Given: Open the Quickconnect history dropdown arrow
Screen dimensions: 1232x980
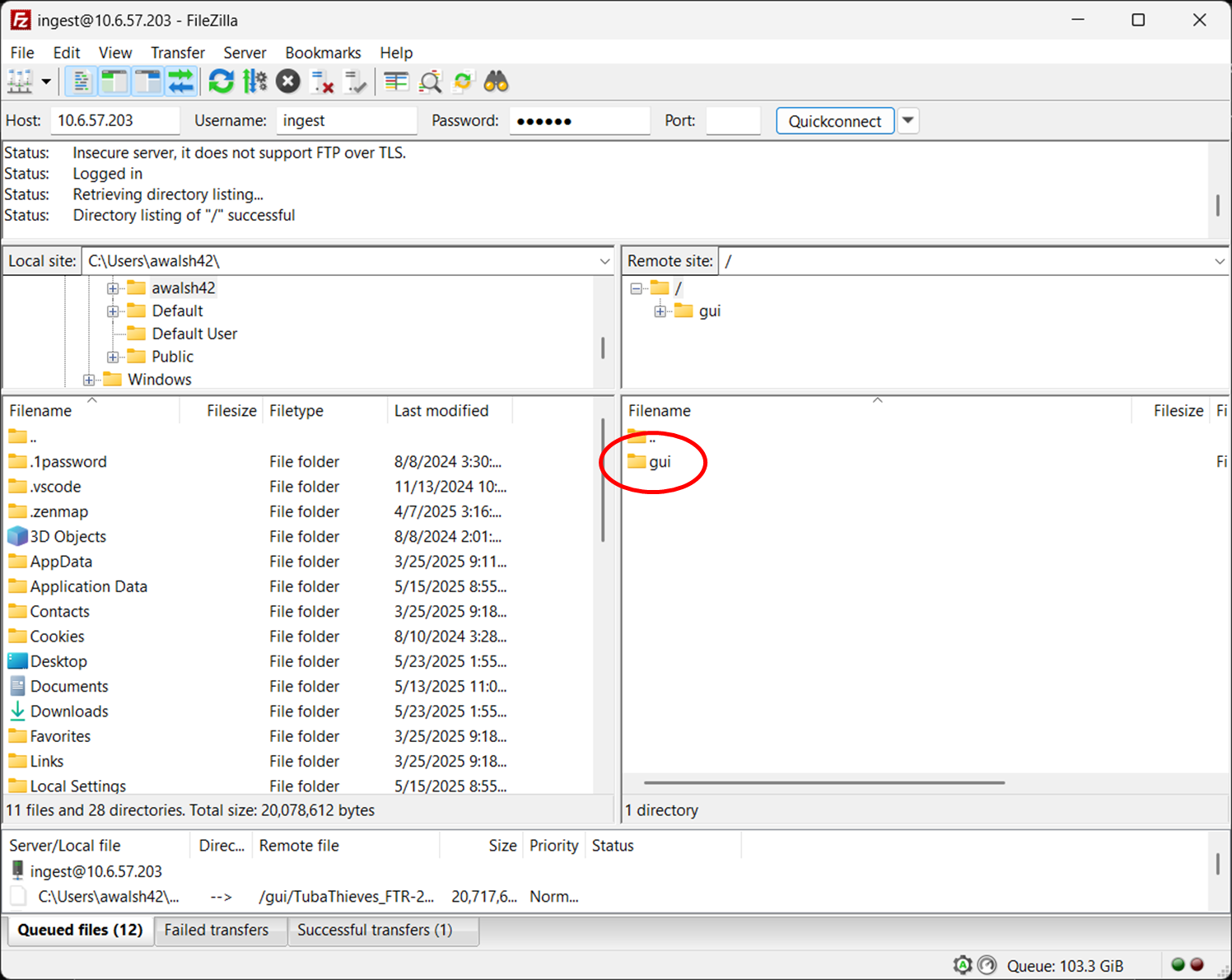Looking at the screenshot, I should coord(908,120).
